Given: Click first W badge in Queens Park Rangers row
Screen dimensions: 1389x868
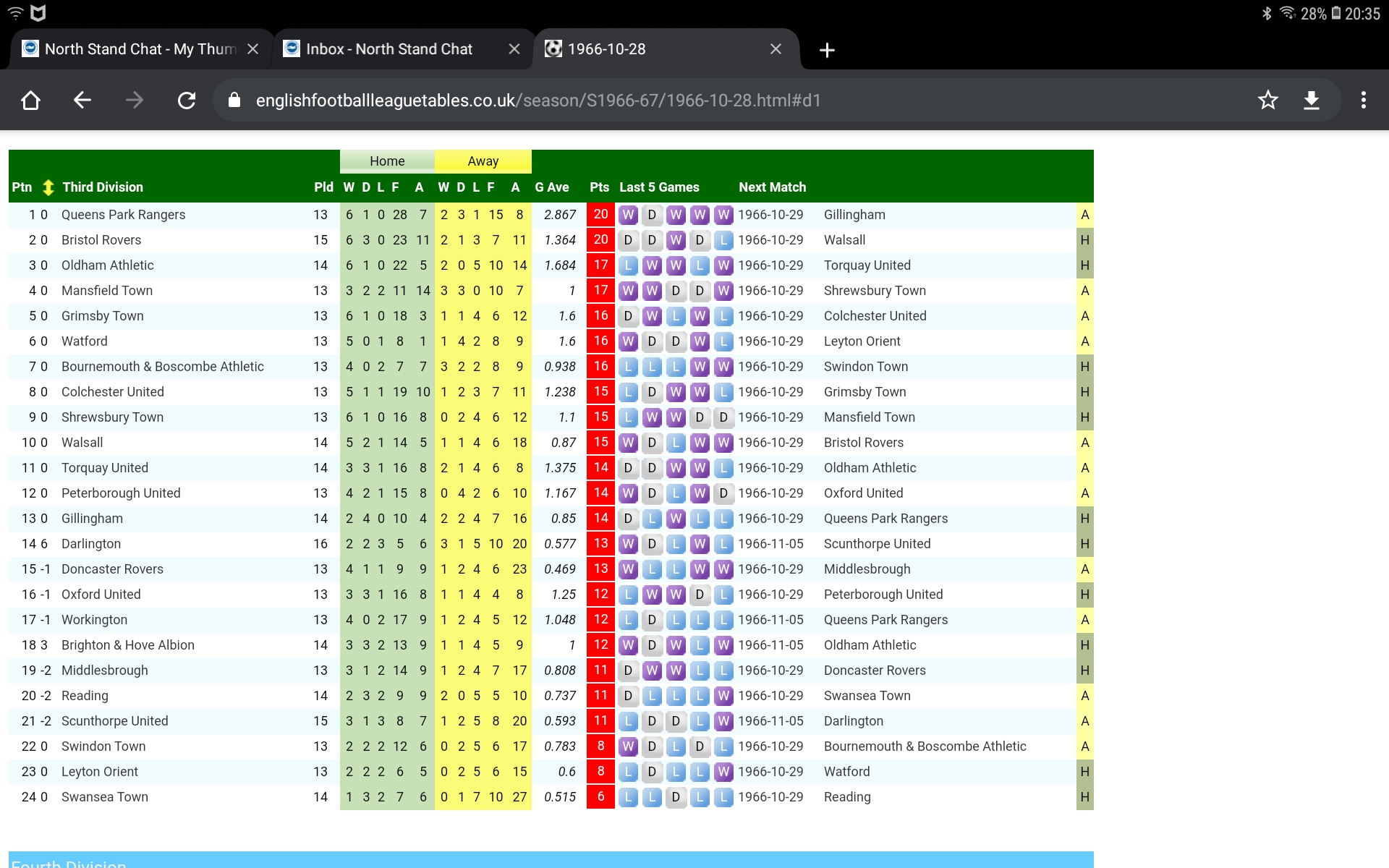Looking at the screenshot, I should [x=628, y=215].
